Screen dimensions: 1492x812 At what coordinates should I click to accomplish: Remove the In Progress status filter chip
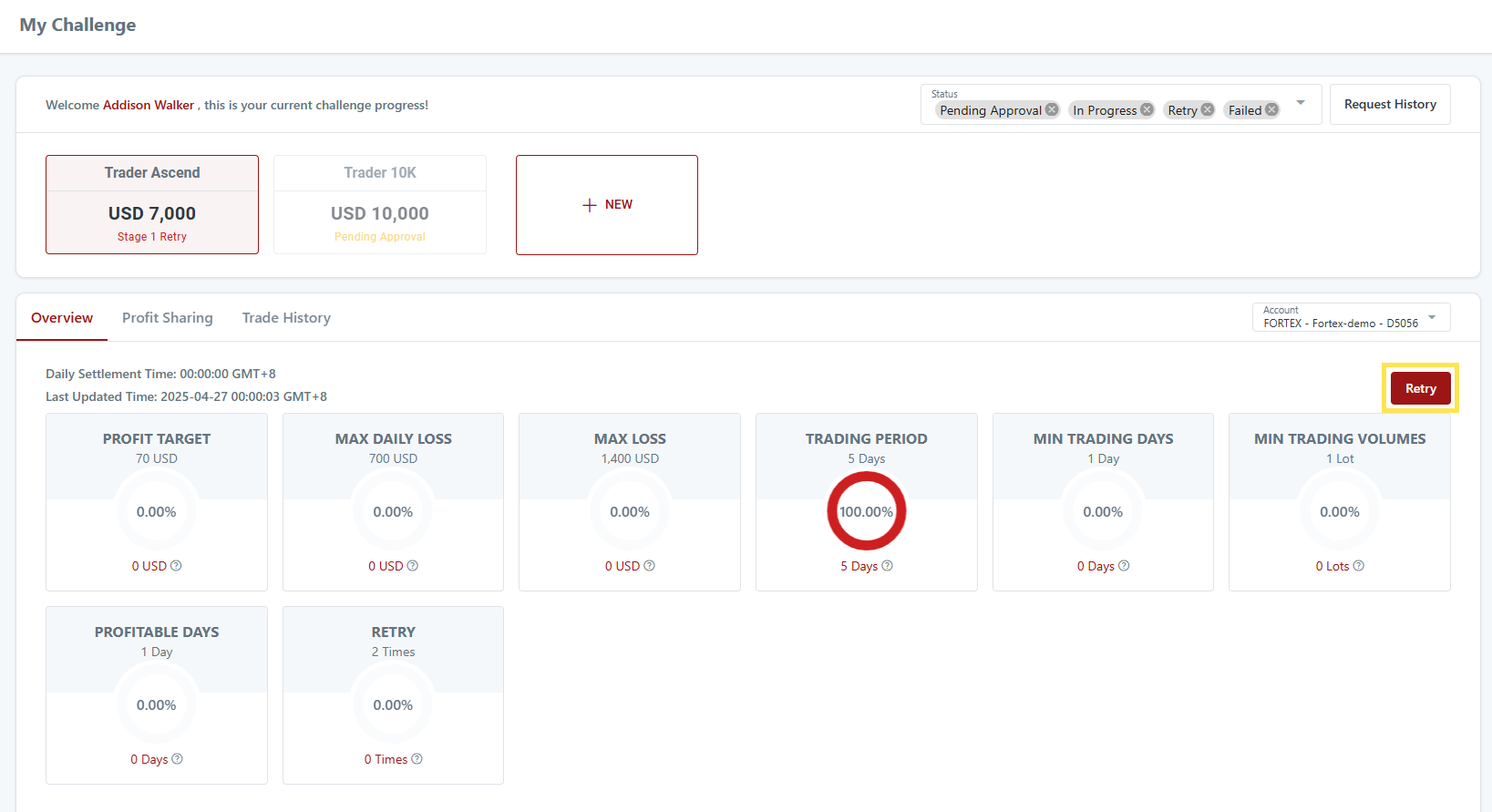pos(1147,109)
